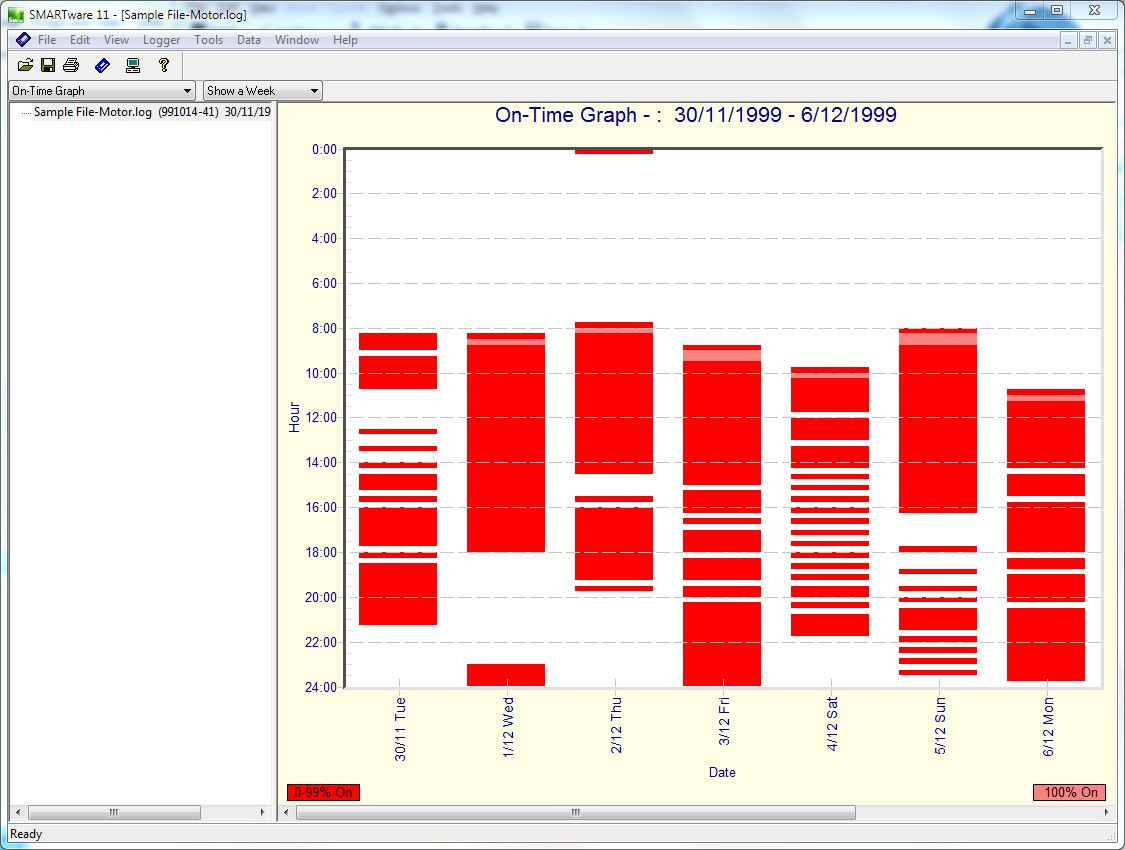1125x850 pixels.
Task: Click the 0-99% On red legend swatch
Action: pos(324,792)
